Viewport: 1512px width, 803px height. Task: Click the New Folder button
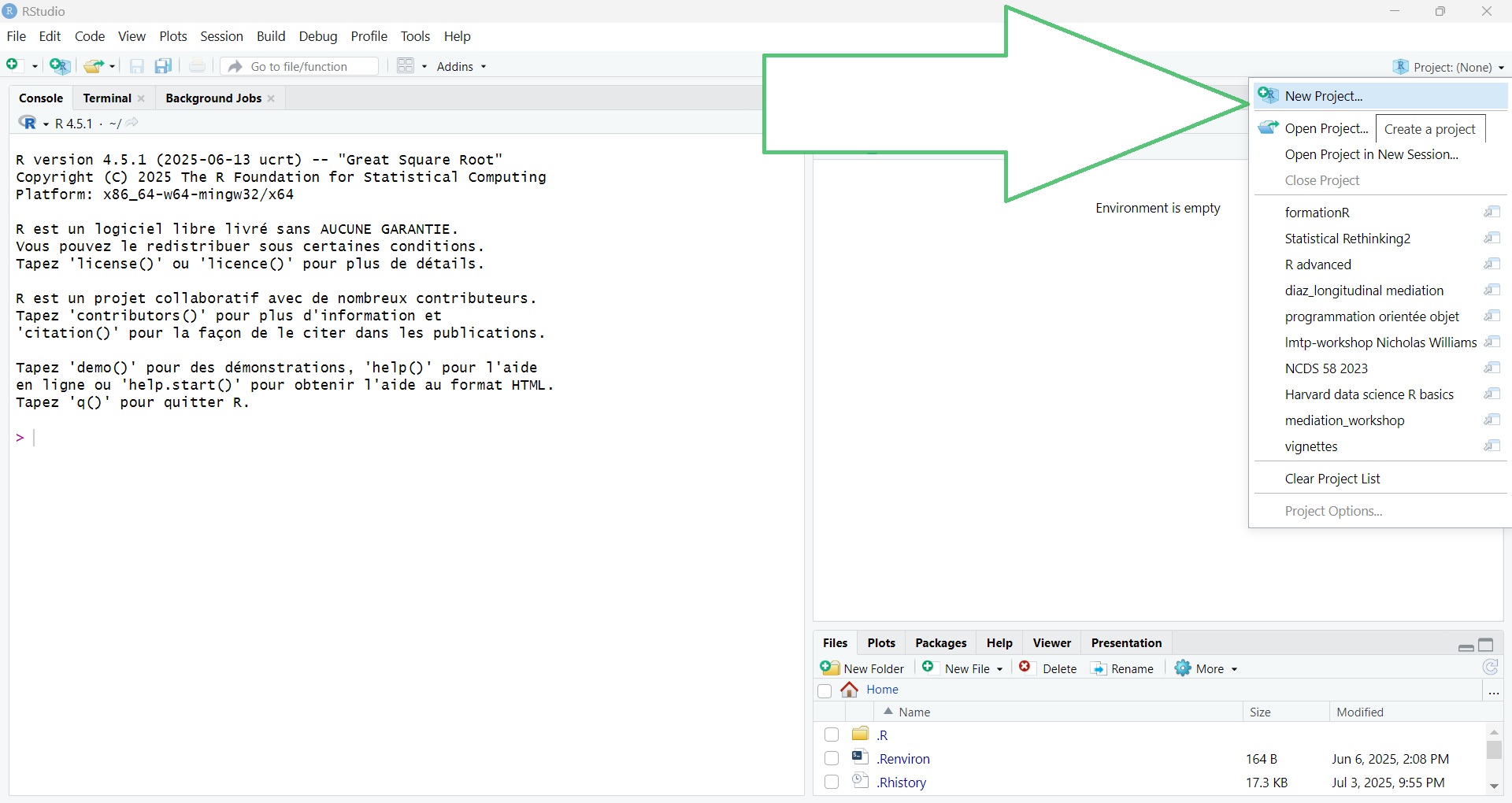862,668
